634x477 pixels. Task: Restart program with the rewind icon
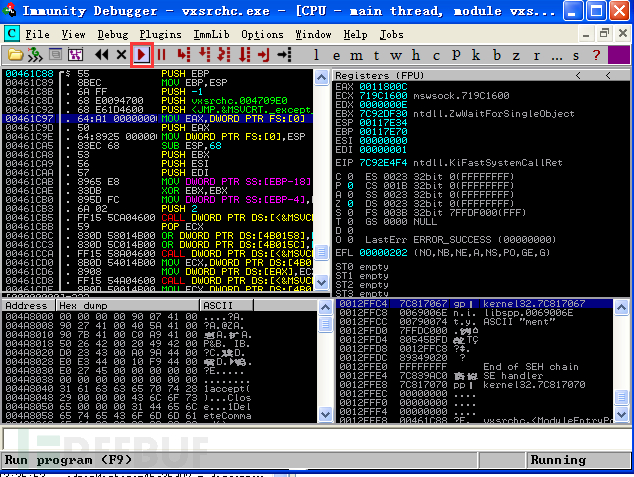pos(101,55)
